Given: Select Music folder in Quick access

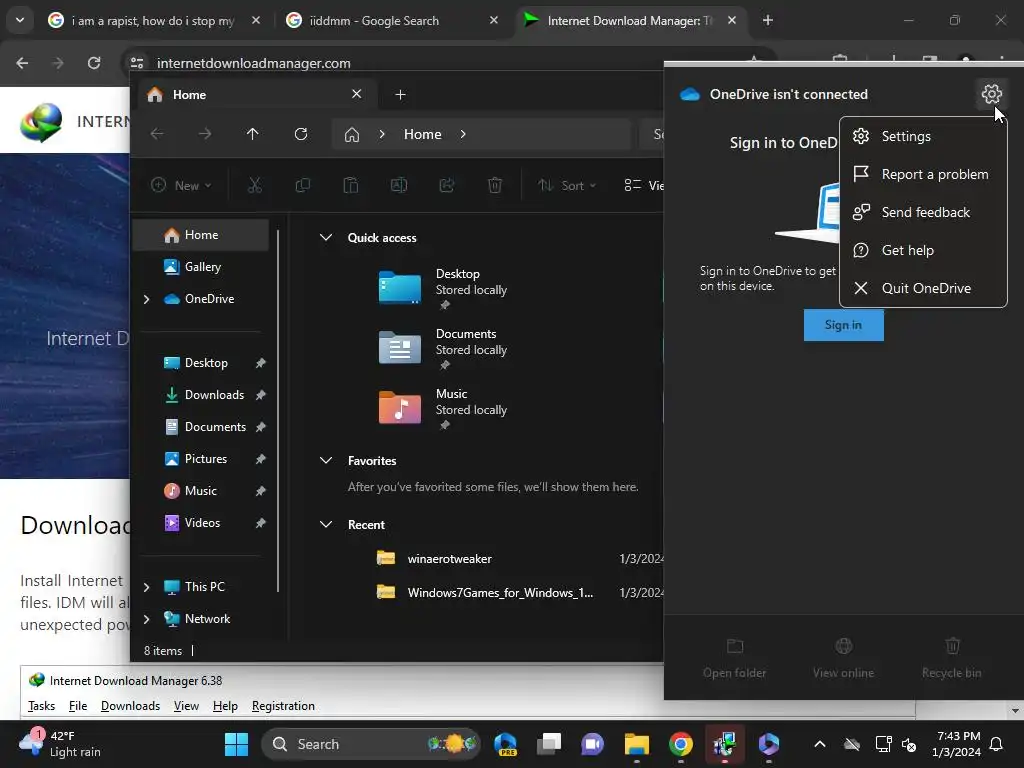Looking at the screenshot, I should 444,408.
